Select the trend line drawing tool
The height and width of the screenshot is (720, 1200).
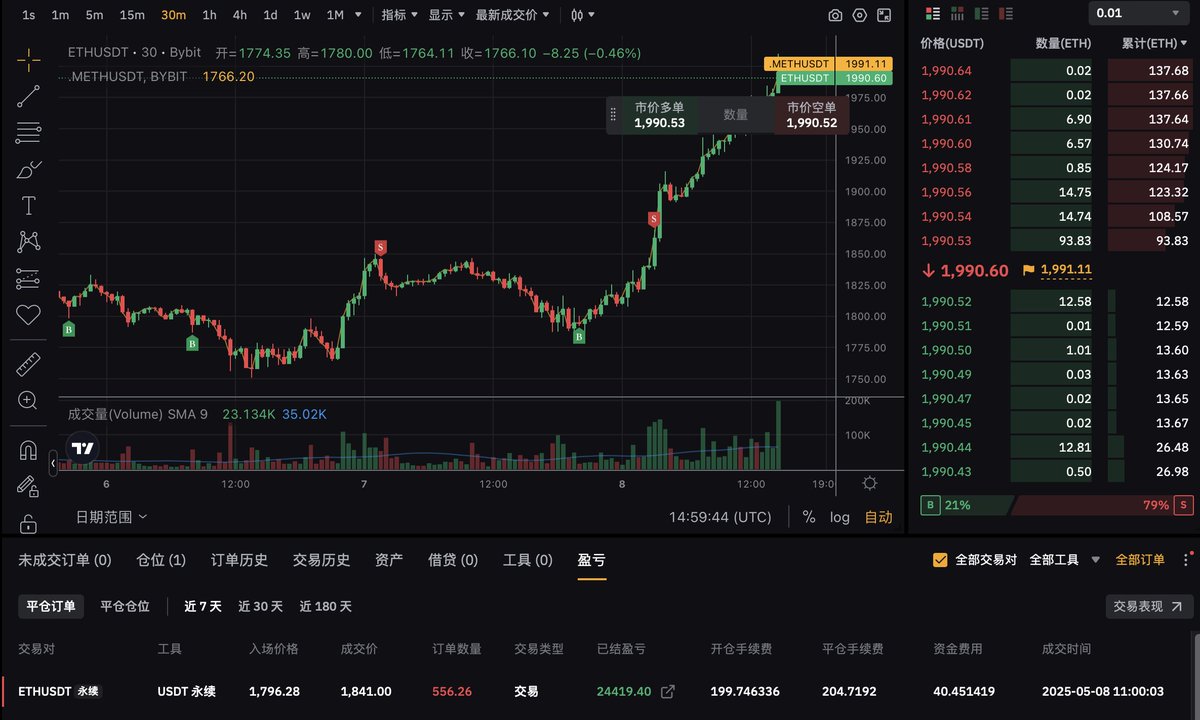tap(28, 96)
